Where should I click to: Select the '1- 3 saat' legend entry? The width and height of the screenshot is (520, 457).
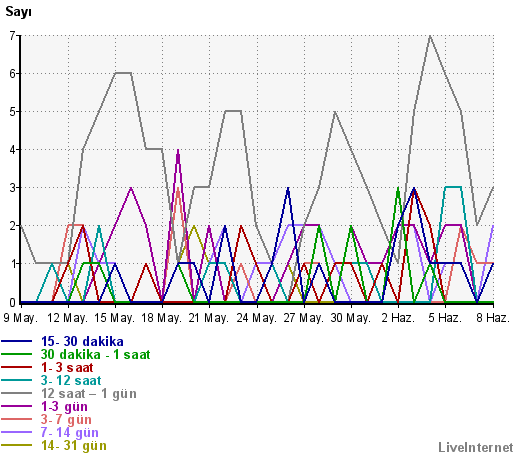(x=67, y=367)
